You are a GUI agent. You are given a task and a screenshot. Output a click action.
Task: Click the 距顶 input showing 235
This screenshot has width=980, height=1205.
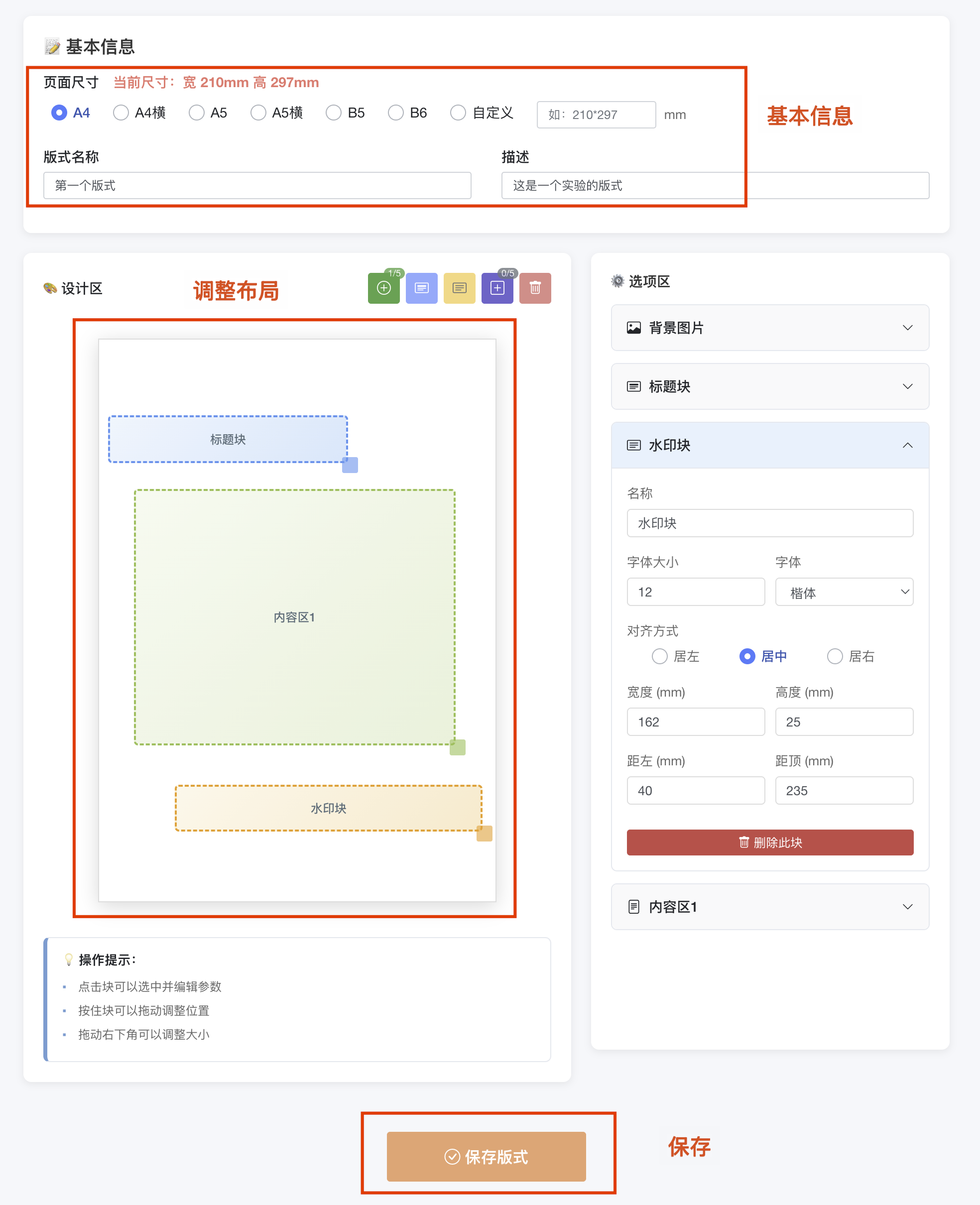coord(844,790)
